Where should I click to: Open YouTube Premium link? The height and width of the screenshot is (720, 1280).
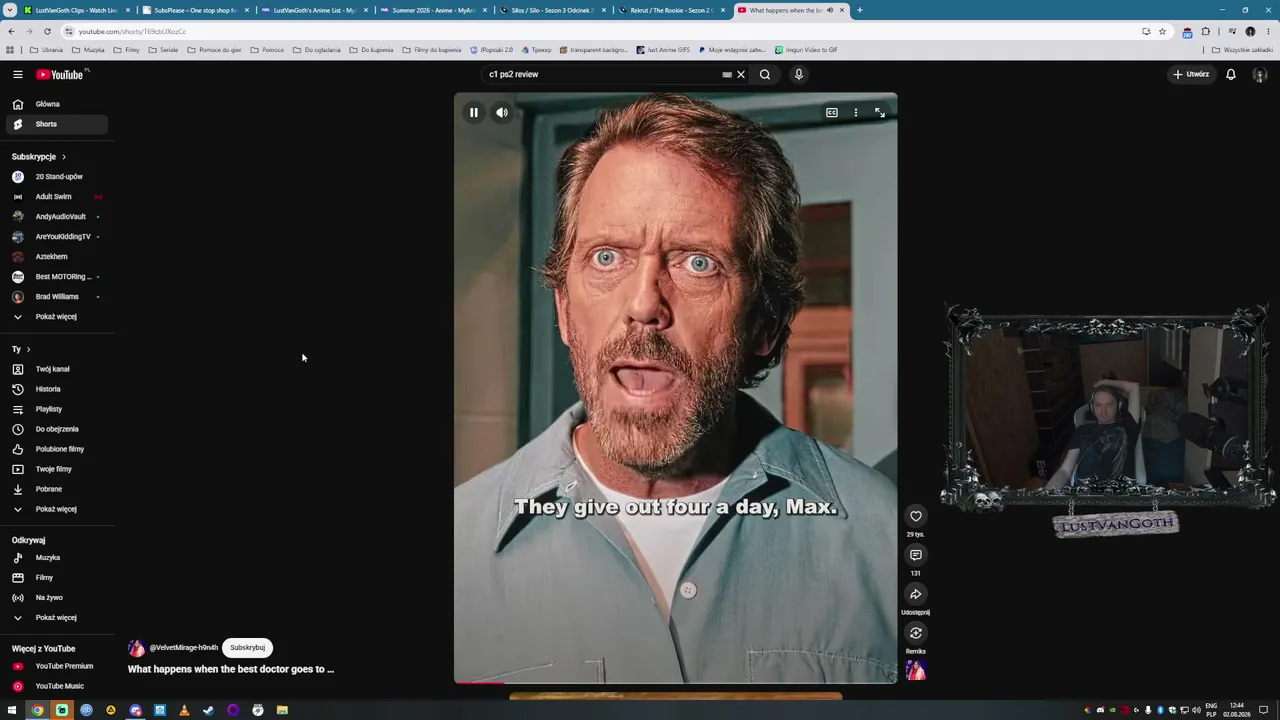[56, 666]
